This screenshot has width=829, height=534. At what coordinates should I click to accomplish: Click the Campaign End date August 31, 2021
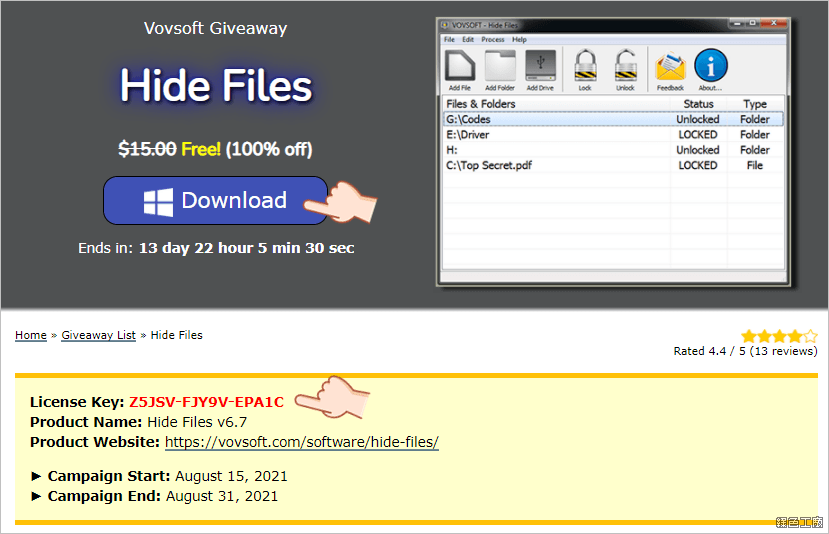tap(222, 496)
